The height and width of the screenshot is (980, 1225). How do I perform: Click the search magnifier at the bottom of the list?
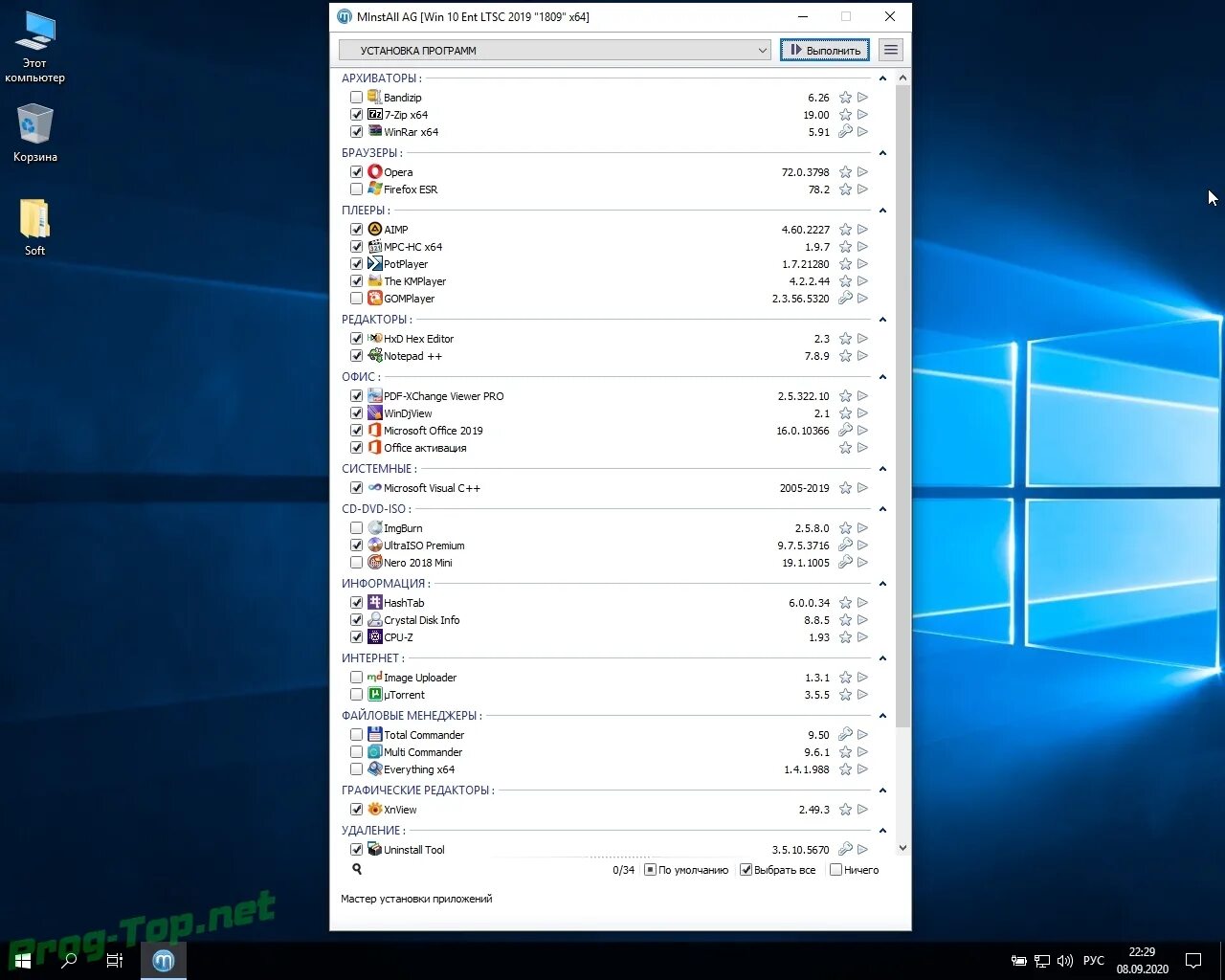coord(357,869)
